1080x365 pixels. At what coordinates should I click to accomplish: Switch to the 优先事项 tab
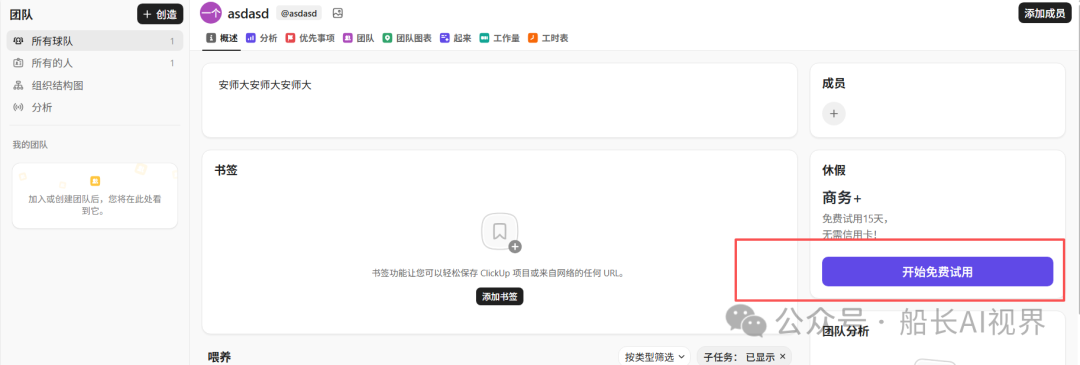pyautogui.click(x=311, y=39)
